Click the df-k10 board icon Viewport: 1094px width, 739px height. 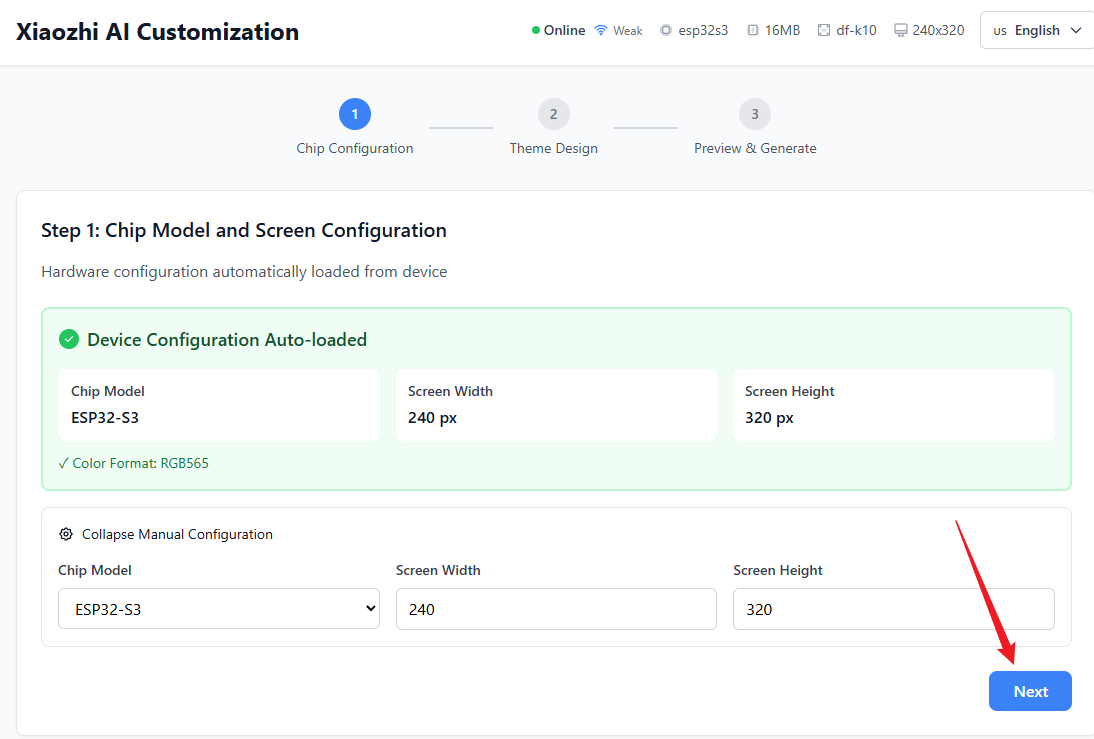824,30
